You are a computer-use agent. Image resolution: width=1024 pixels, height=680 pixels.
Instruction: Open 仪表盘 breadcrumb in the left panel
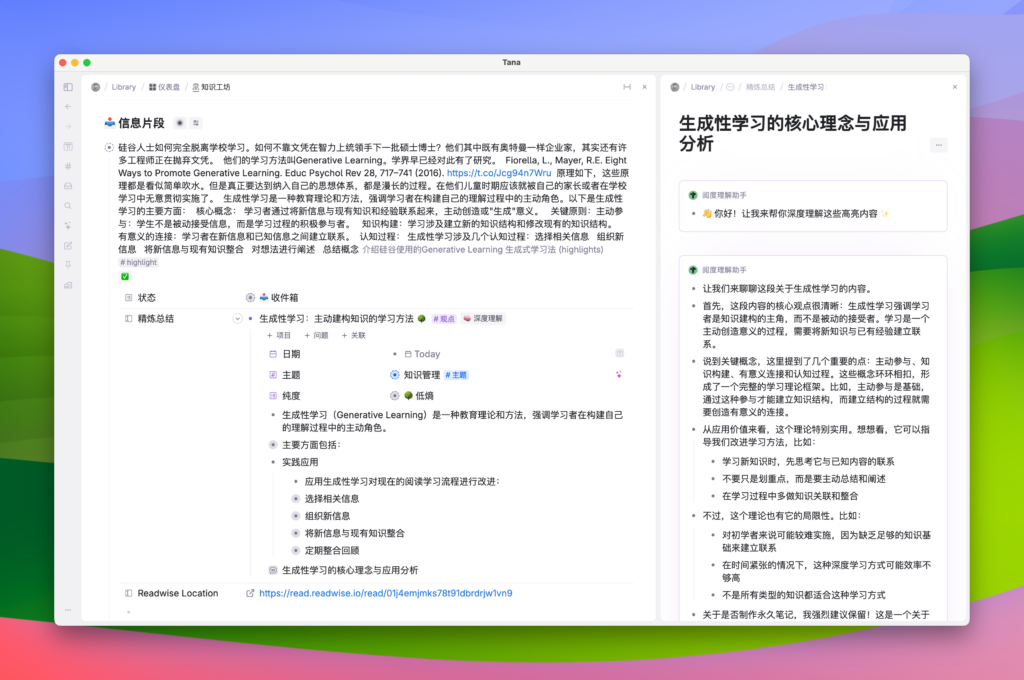(x=165, y=87)
